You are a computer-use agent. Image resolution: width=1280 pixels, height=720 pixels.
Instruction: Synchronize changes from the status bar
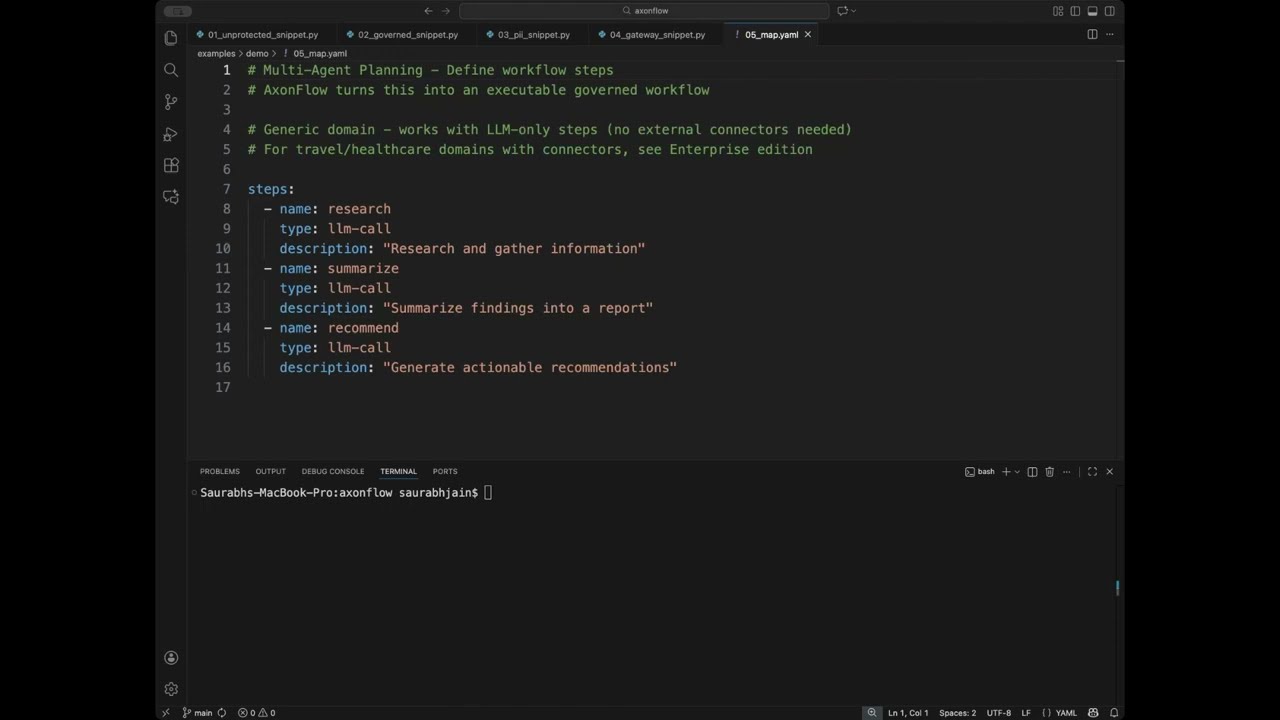[x=221, y=713]
